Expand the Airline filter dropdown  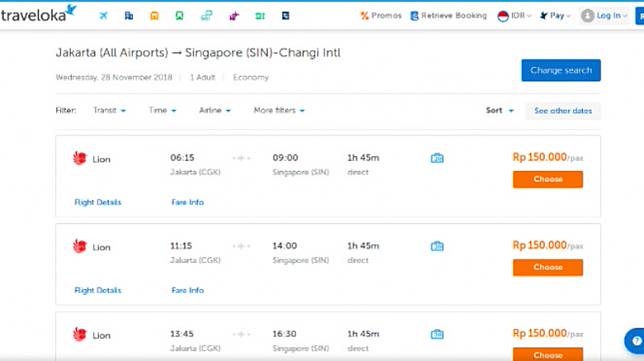(214, 110)
